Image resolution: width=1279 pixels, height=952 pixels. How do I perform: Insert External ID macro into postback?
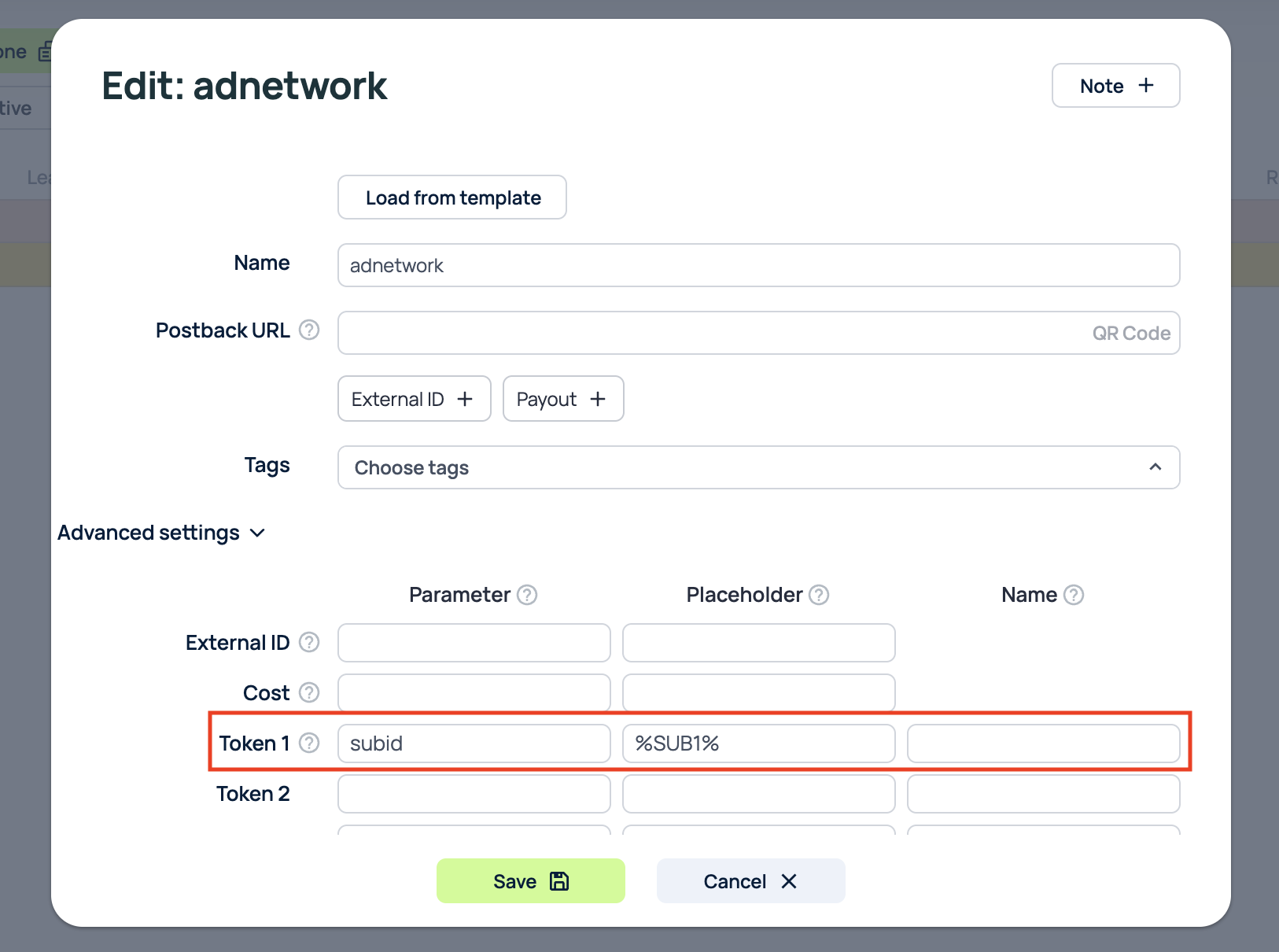[x=414, y=399]
